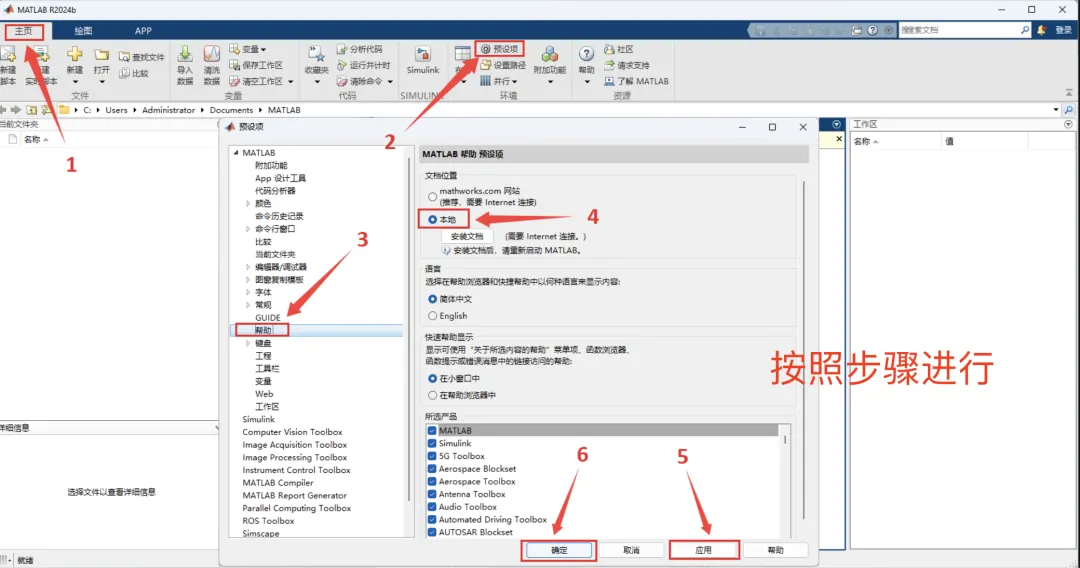This screenshot has width=1080, height=568.
Task: Click 运行并计时 in the ribbon
Action: pos(364,65)
